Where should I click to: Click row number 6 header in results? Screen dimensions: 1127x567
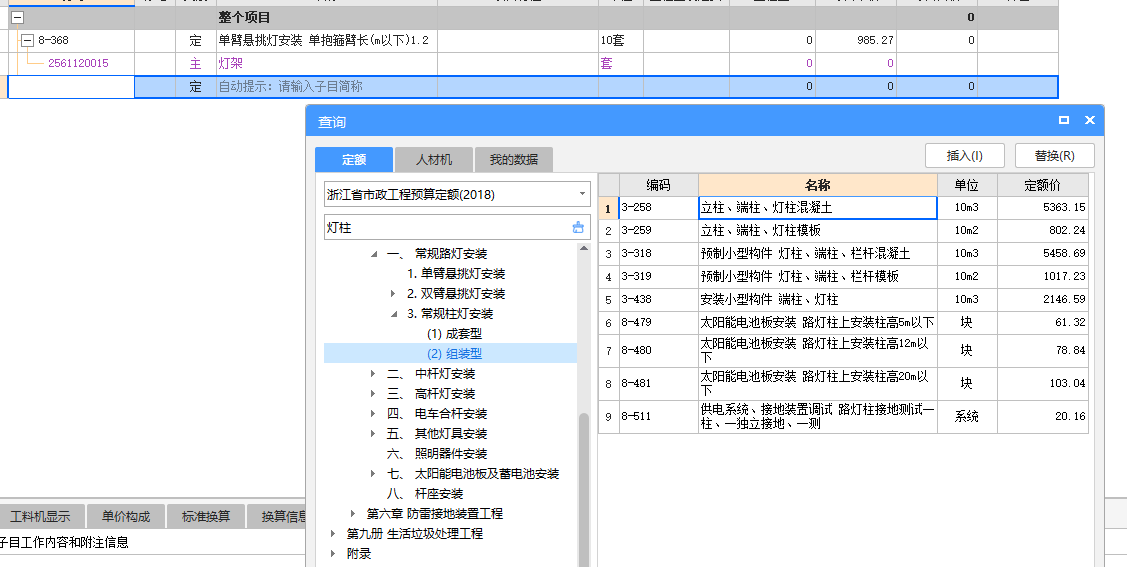(609, 323)
